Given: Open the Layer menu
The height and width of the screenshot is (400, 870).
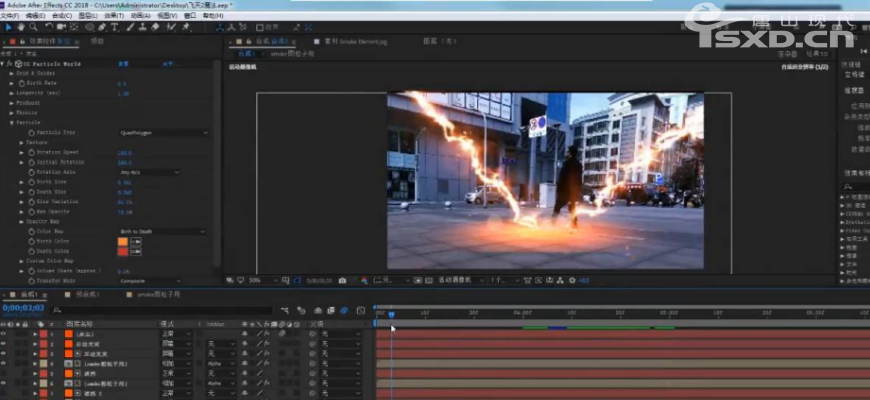Looking at the screenshot, I should click(x=87, y=16).
